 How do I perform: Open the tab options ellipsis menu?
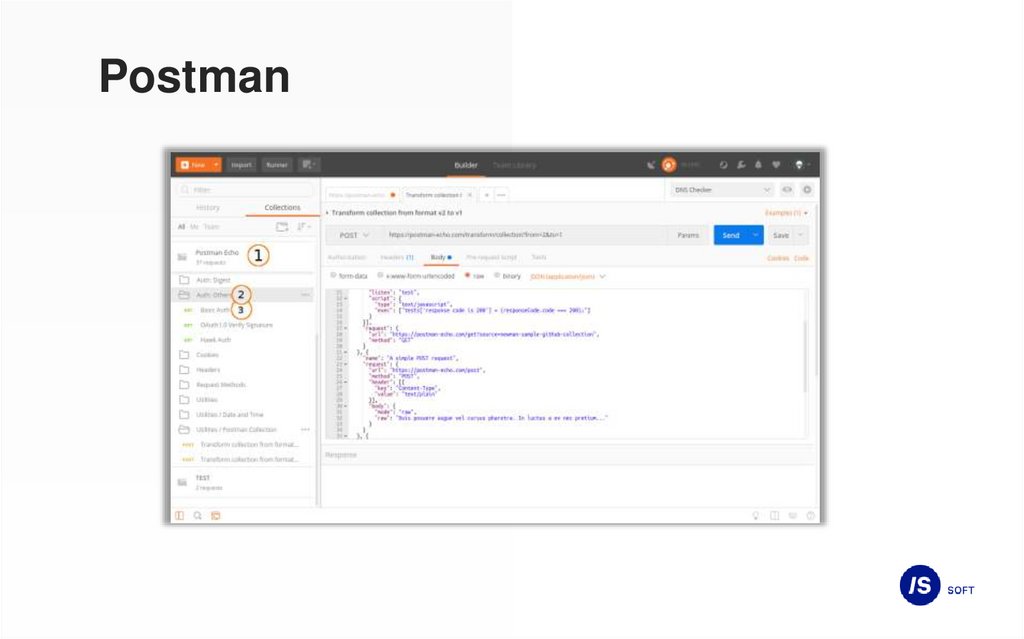click(501, 195)
